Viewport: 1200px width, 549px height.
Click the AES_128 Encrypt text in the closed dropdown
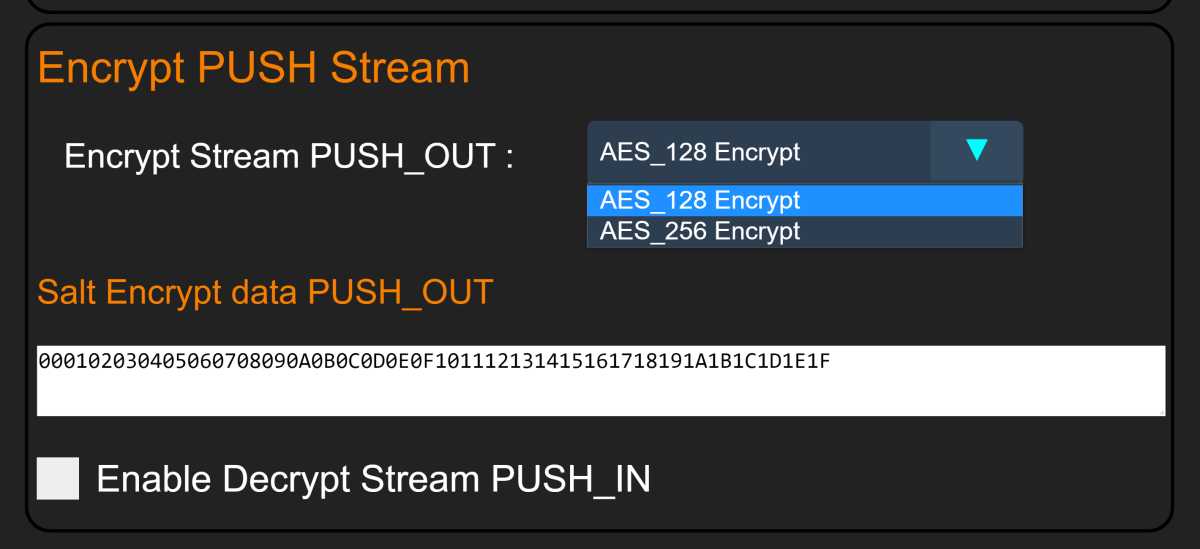[x=700, y=152]
